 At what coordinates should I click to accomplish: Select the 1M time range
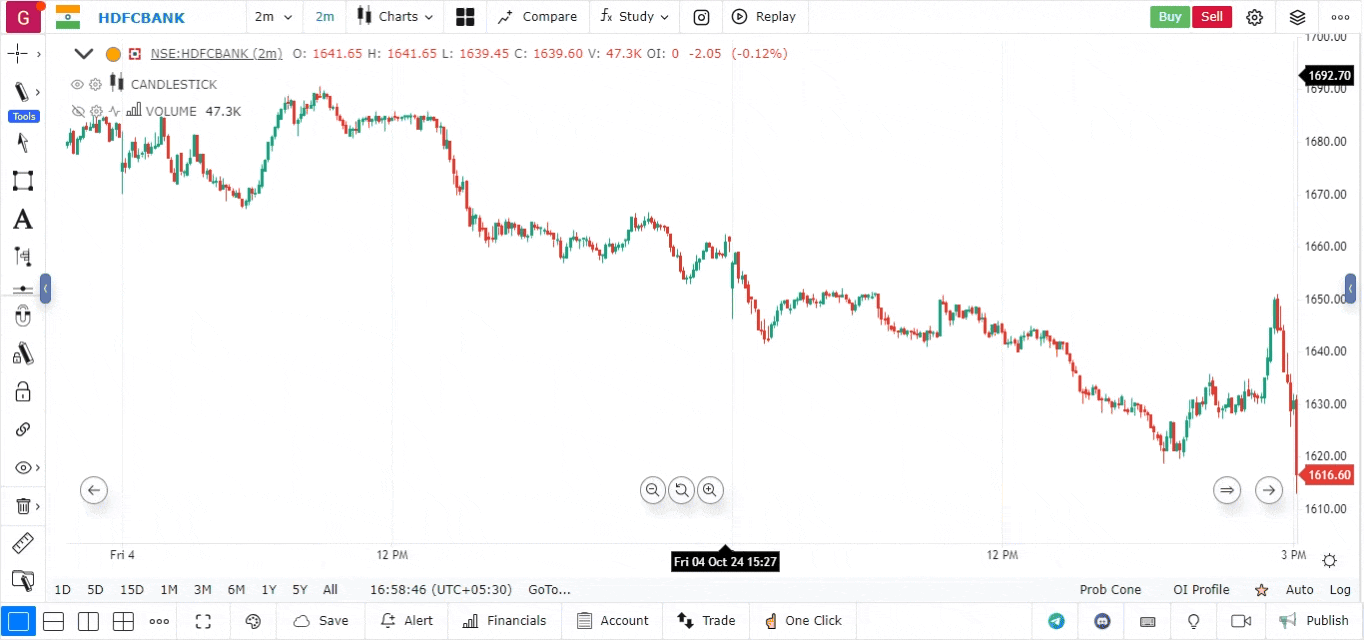tap(169, 590)
